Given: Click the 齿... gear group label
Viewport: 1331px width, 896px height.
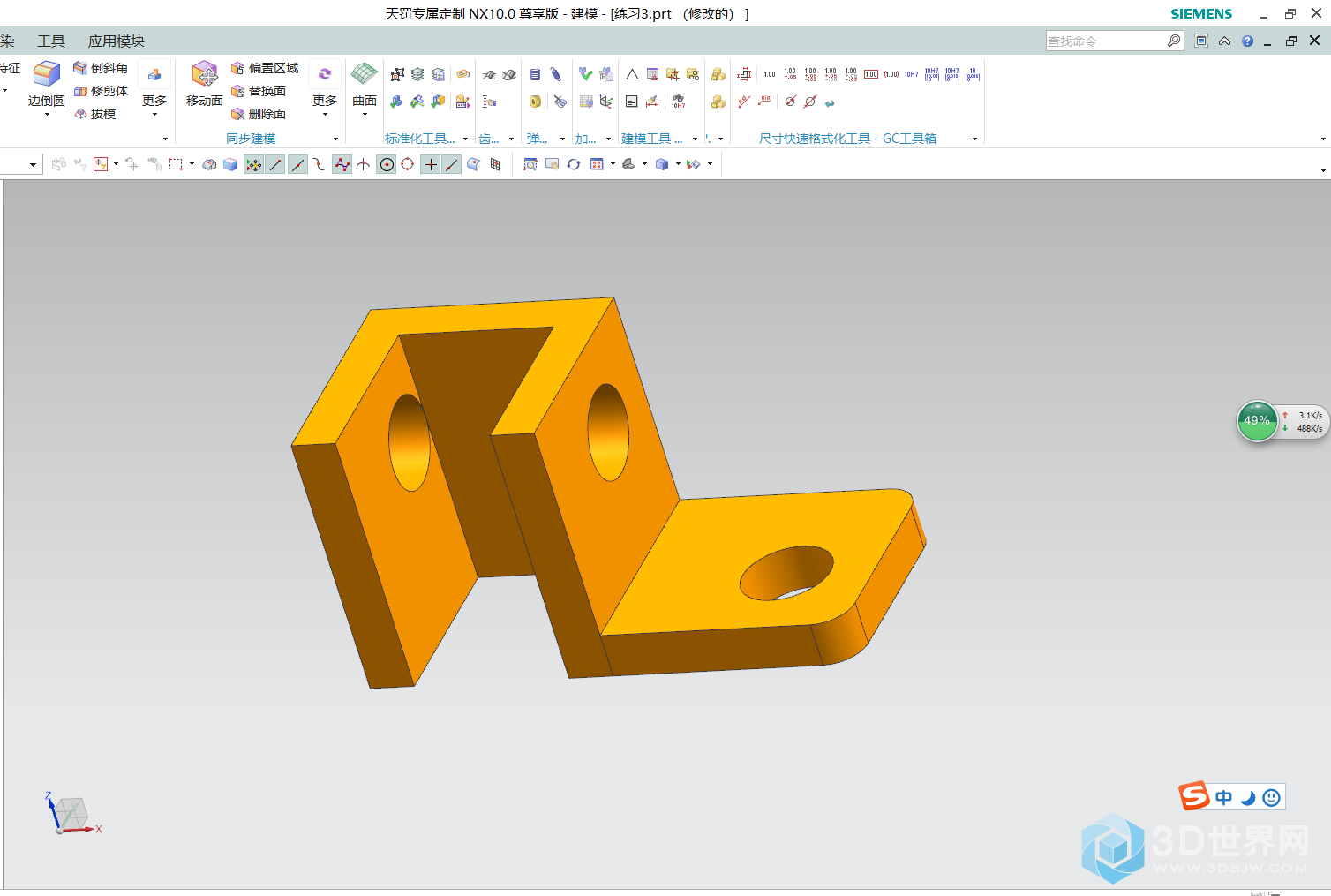Looking at the screenshot, I should point(489,139).
